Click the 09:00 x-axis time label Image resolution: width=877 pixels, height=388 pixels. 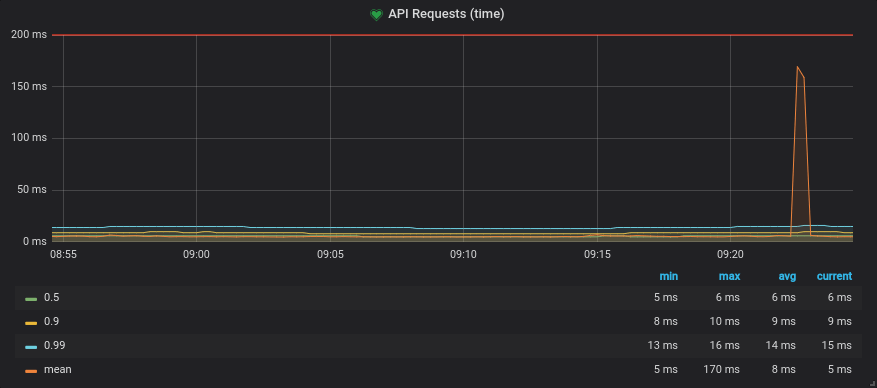(196, 254)
